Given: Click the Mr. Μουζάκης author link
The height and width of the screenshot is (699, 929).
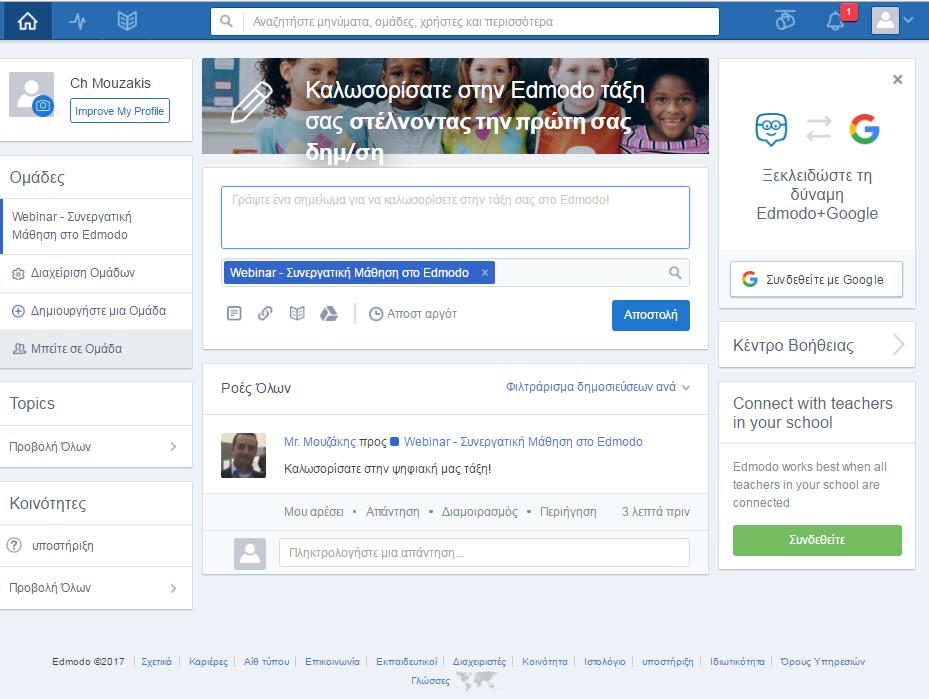Looking at the screenshot, I should (x=320, y=442).
